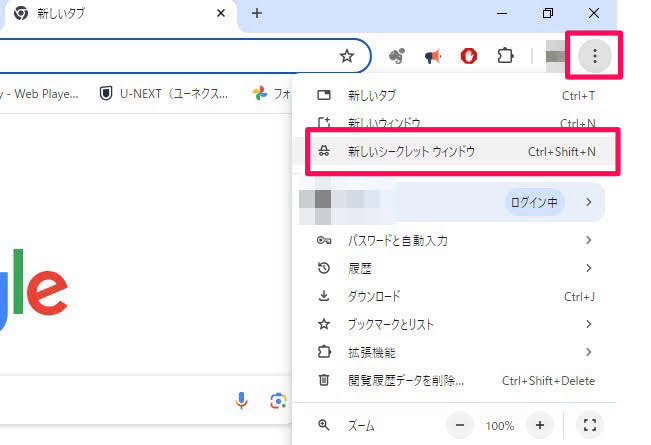This screenshot has width=651, height=445.
Task: Click the bookmark star in address bar
Action: [347, 57]
